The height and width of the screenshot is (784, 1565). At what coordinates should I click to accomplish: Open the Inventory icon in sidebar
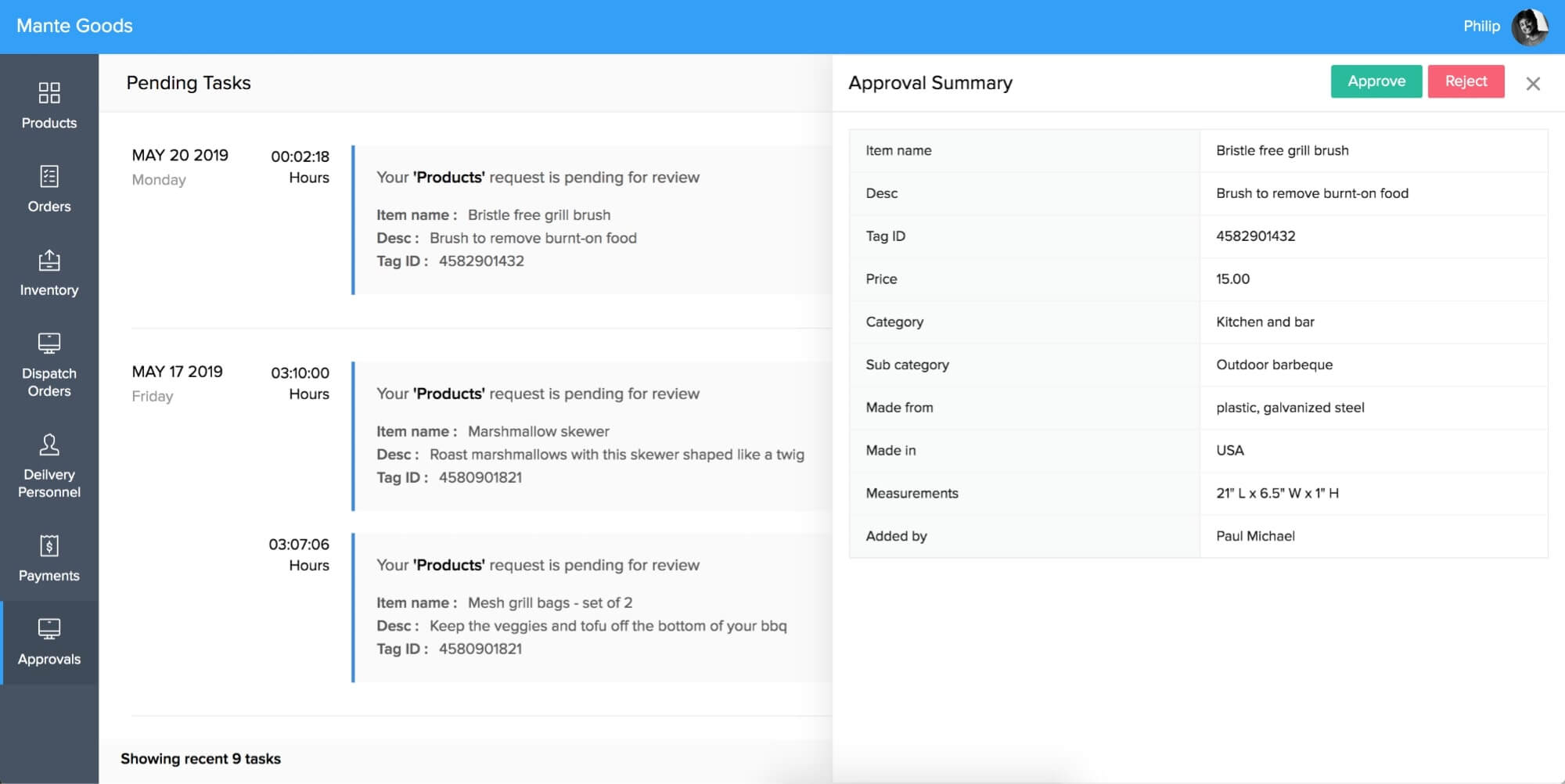[x=49, y=261]
